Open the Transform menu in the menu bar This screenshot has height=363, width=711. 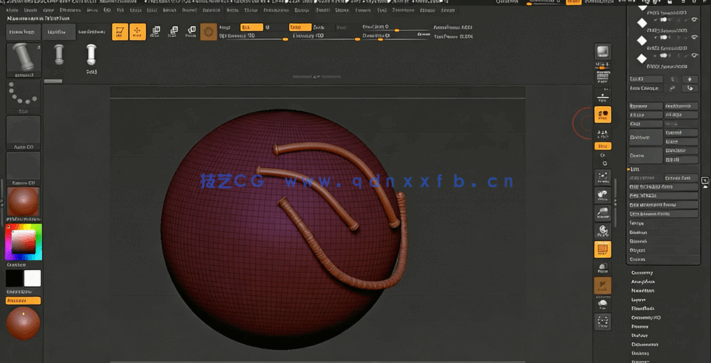pyautogui.click(x=404, y=10)
